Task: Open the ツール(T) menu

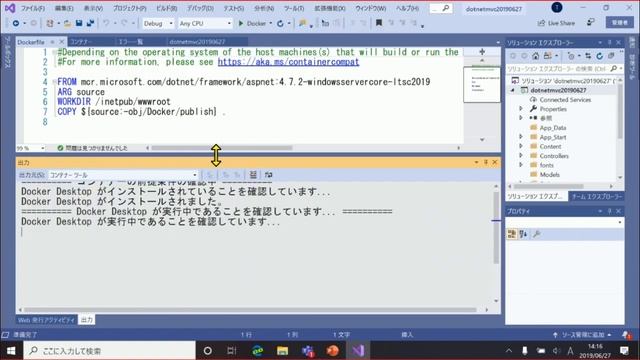Action: point(294,8)
